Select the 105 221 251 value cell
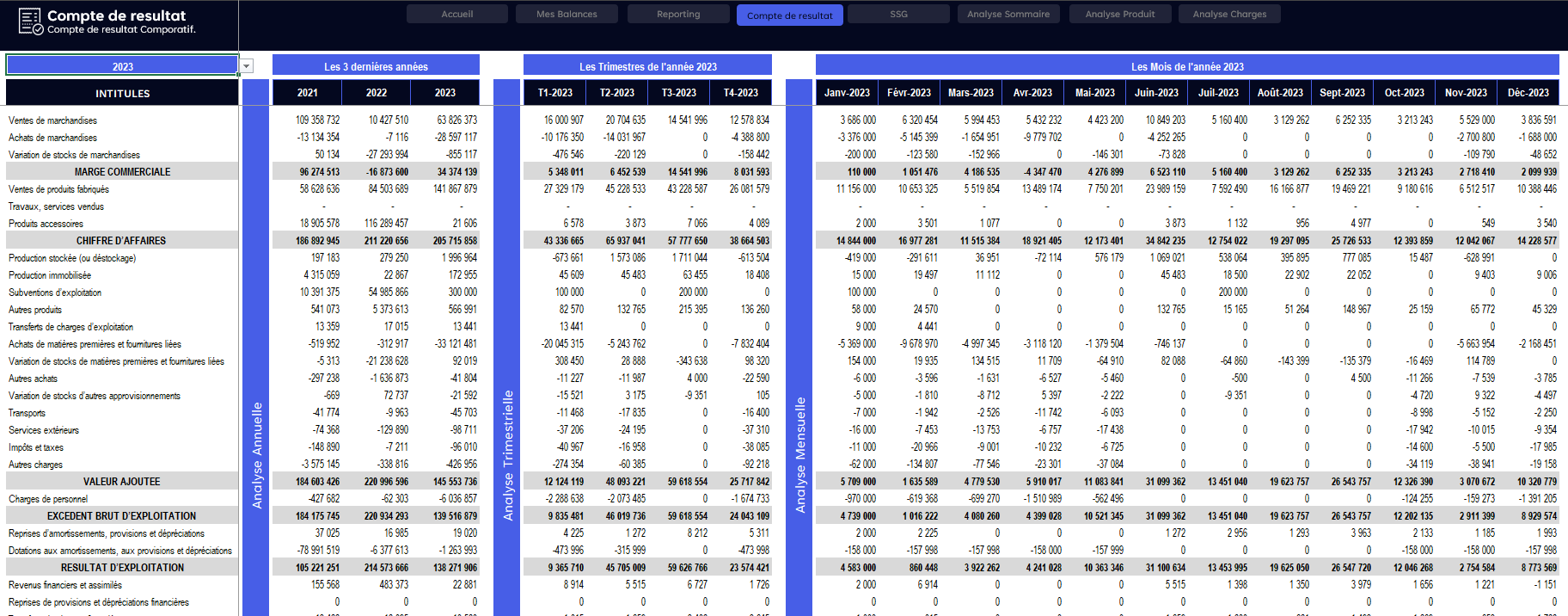Screen dimensions: 1568x616 coord(317,568)
